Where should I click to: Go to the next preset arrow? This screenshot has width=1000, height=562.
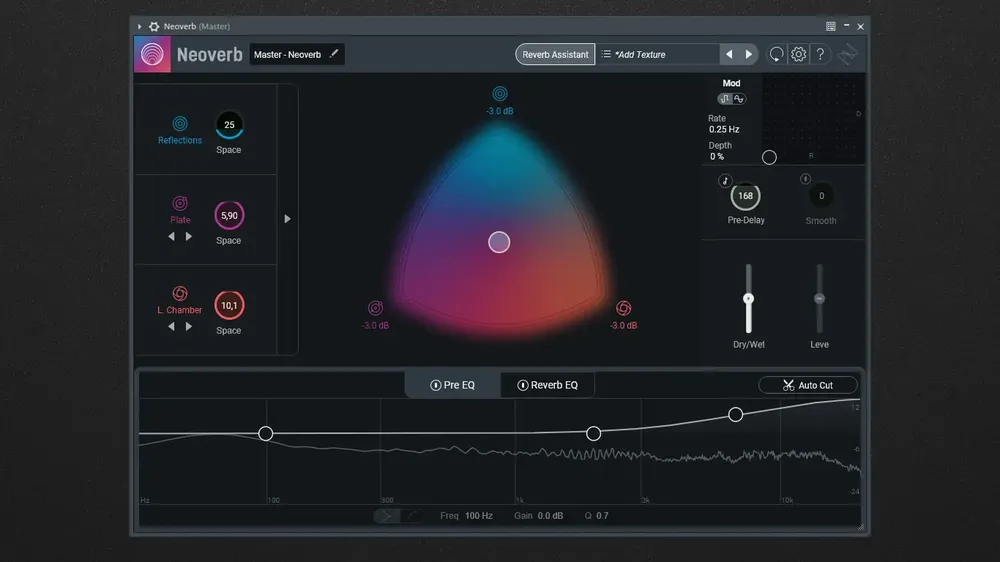tap(748, 54)
